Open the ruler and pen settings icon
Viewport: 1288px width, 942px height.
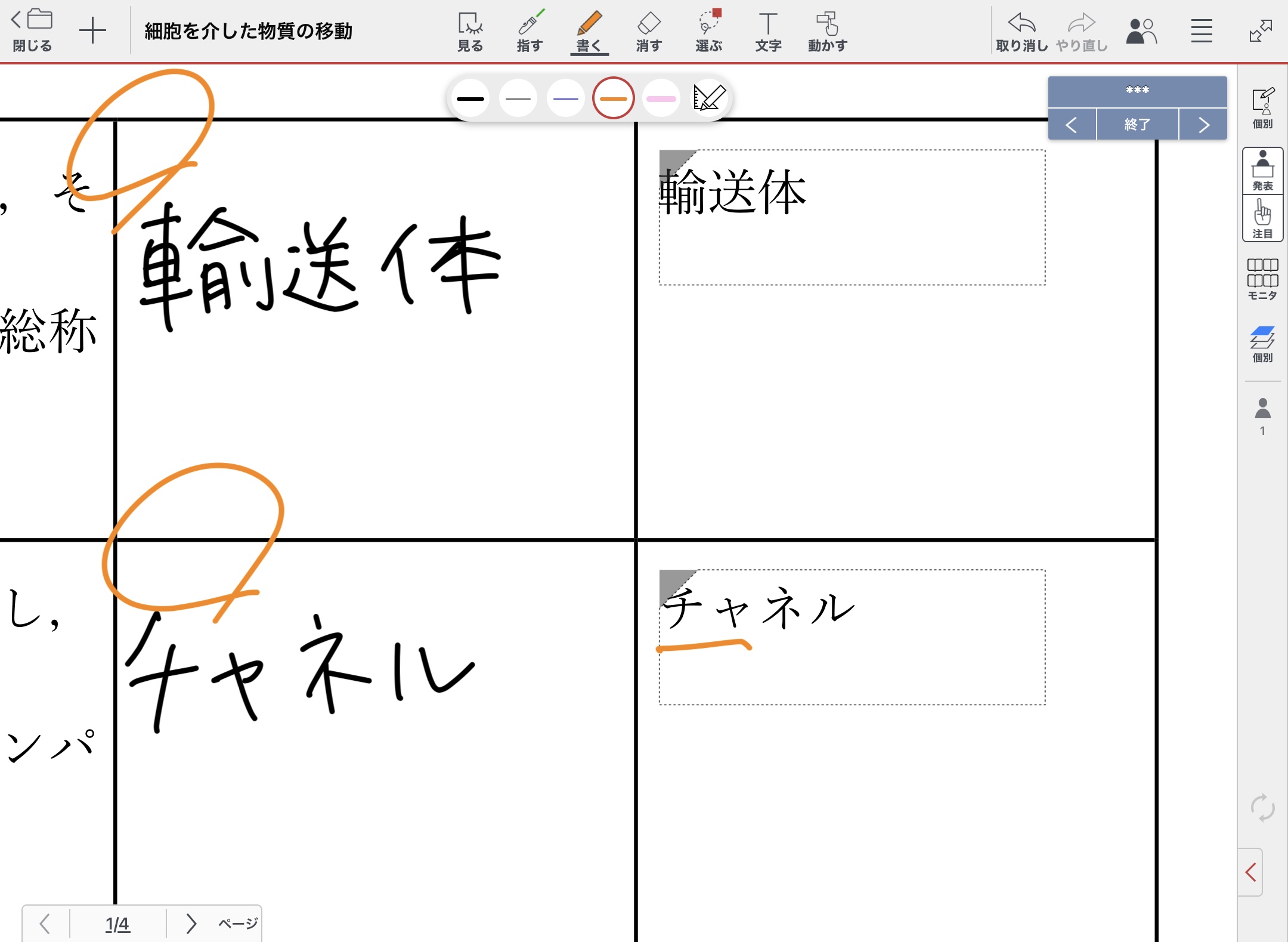pos(710,98)
